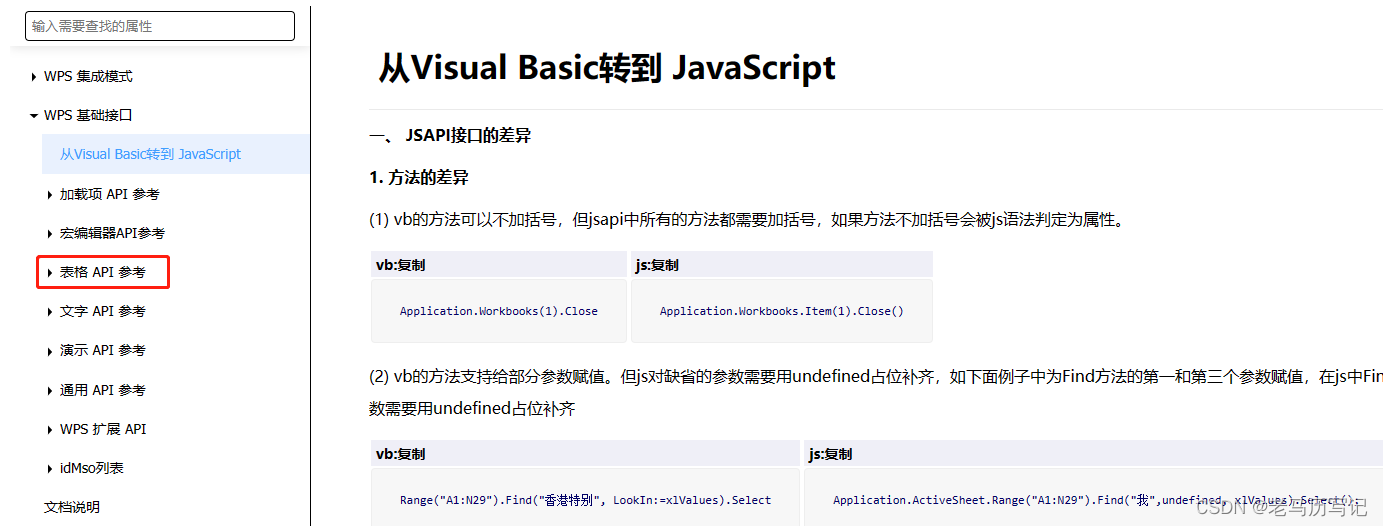Expand the WPS 集成模式 tree arrow
Image resolution: width=1383 pixels, height=526 pixels.
34,77
